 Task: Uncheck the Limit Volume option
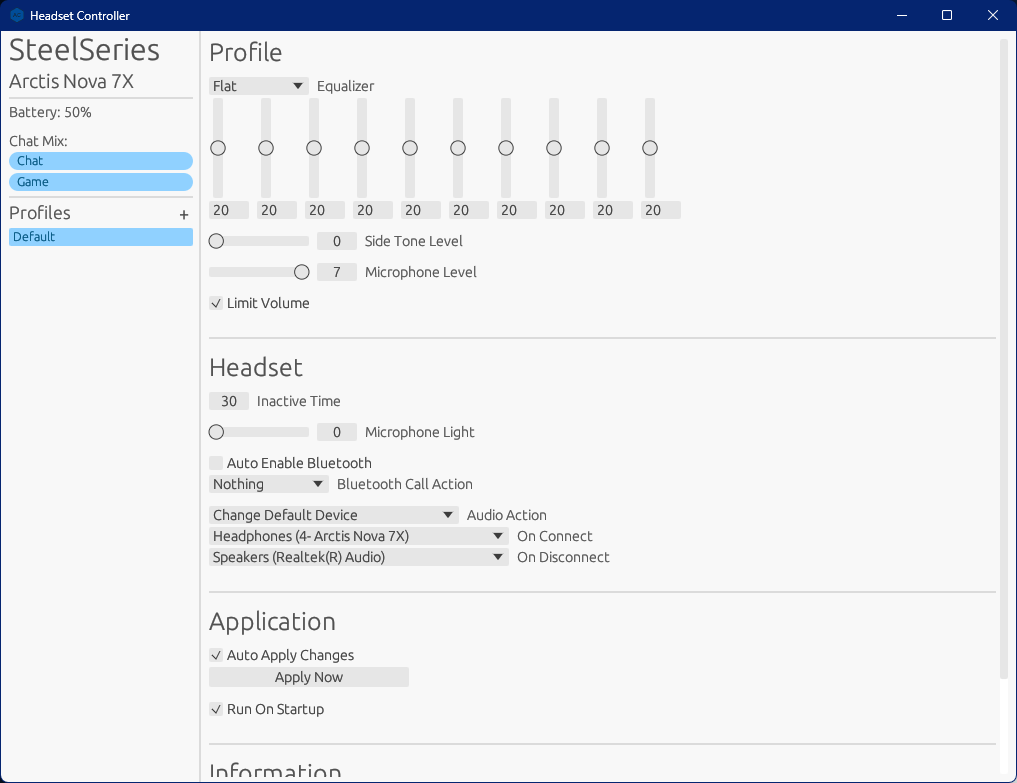tap(215, 302)
